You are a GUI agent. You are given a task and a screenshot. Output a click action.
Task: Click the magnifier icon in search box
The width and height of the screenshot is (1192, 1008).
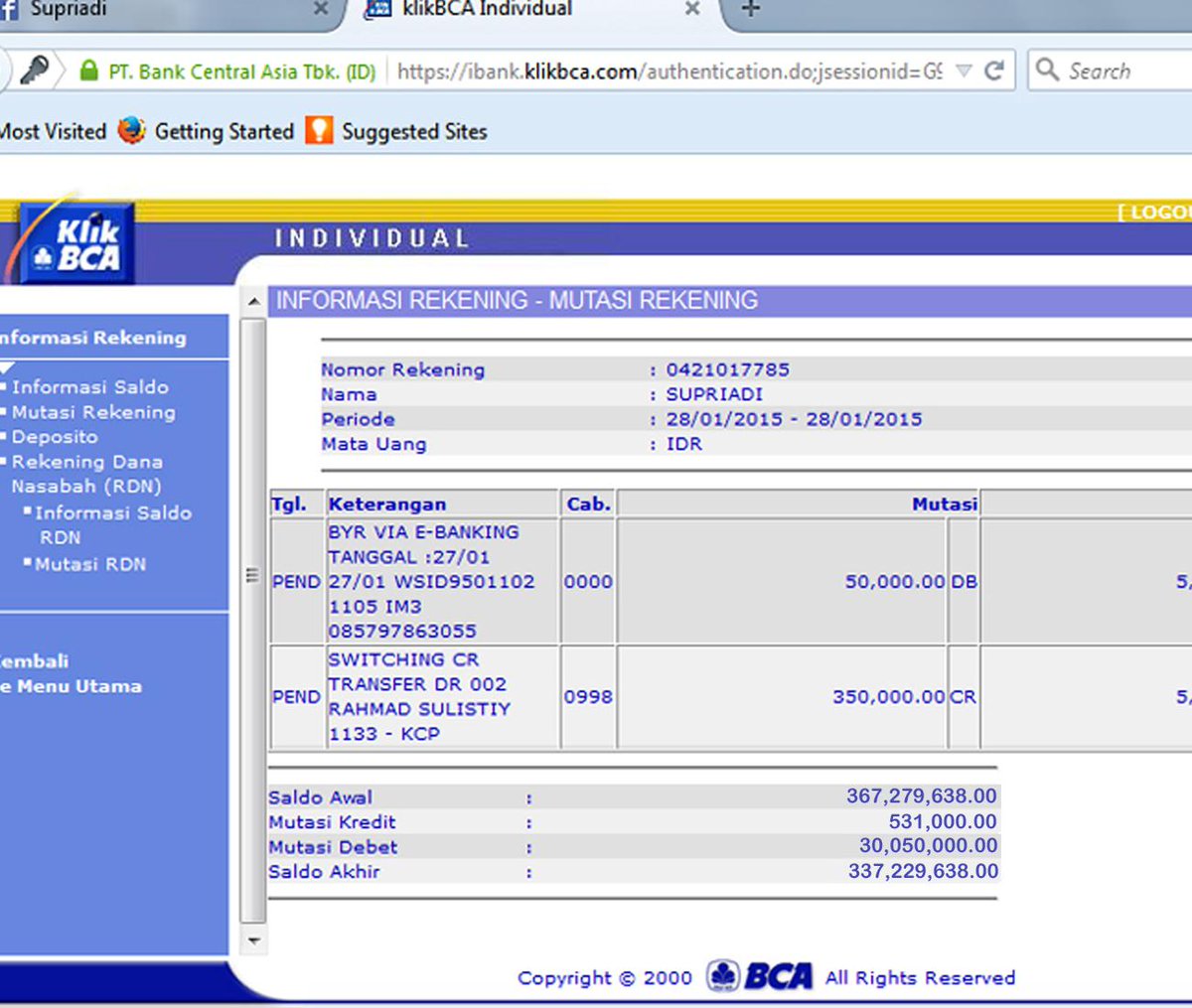pyautogui.click(x=1047, y=70)
